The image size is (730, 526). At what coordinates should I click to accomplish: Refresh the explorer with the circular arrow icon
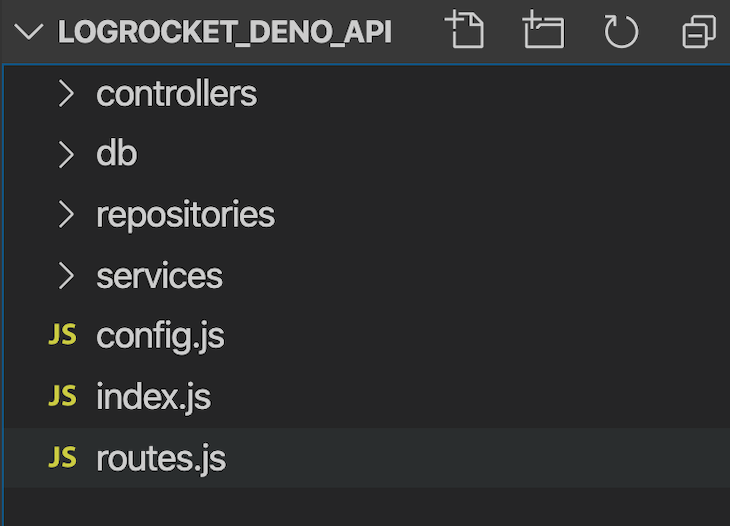pyautogui.click(x=621, y=31)
